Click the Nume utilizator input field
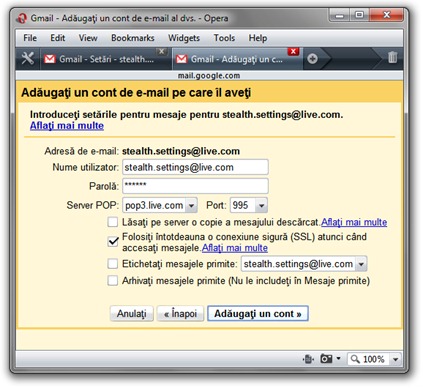 [195, 167]
